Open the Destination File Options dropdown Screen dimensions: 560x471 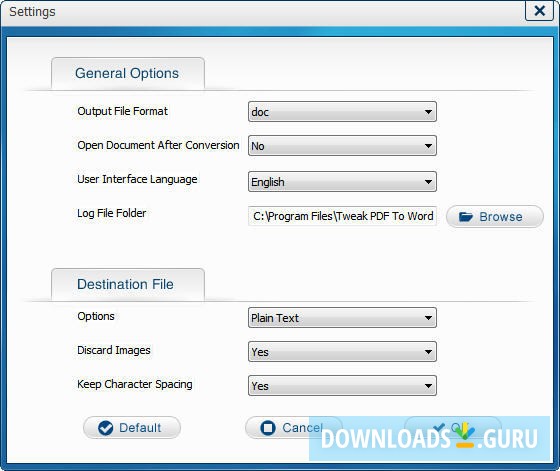[342, 317]
